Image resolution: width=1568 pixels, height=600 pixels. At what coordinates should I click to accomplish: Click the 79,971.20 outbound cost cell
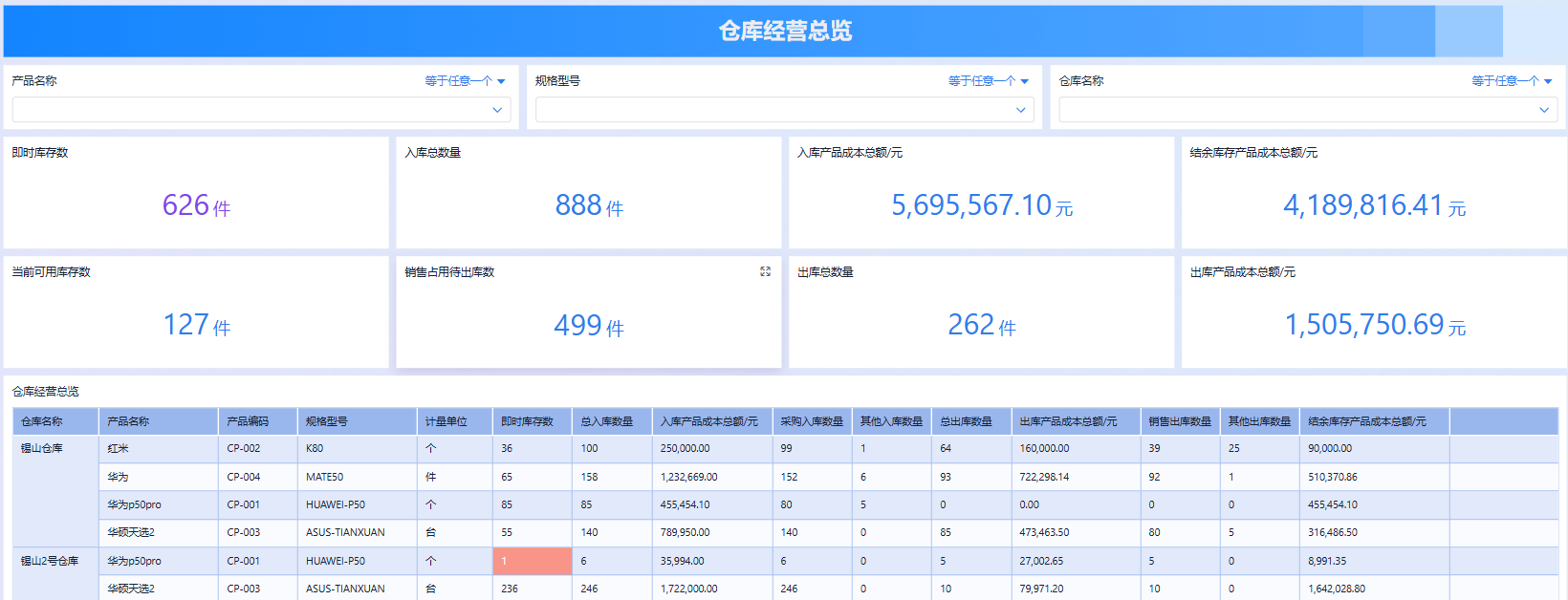coord(1076,589)
